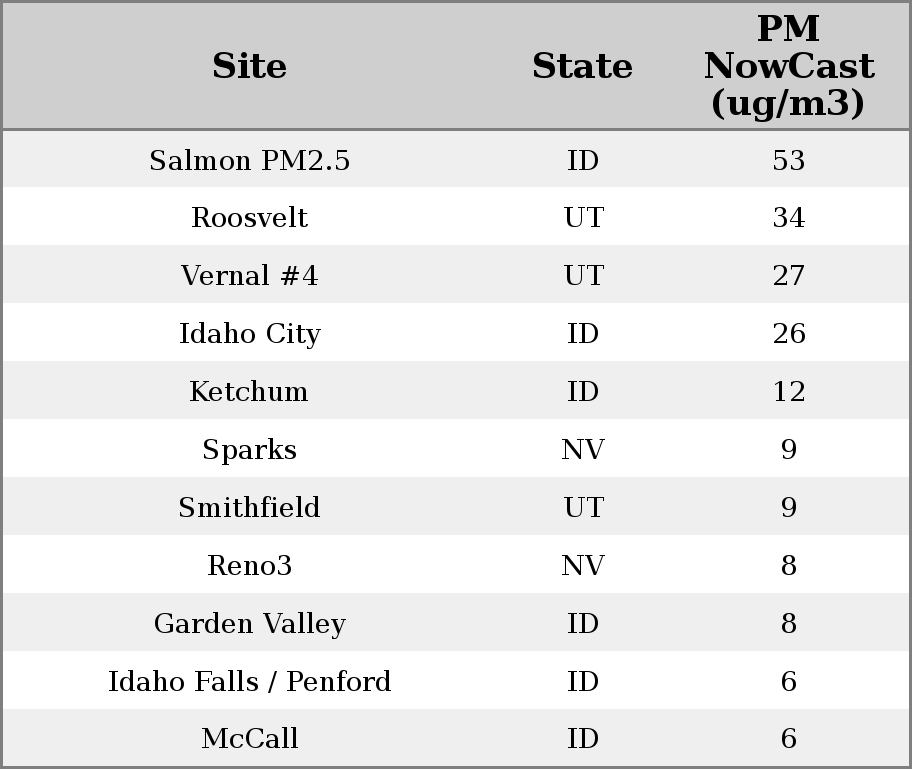The image size is (912, 769).
Task: Select the Smithfield site cell
Action: [x=250, y=508]
